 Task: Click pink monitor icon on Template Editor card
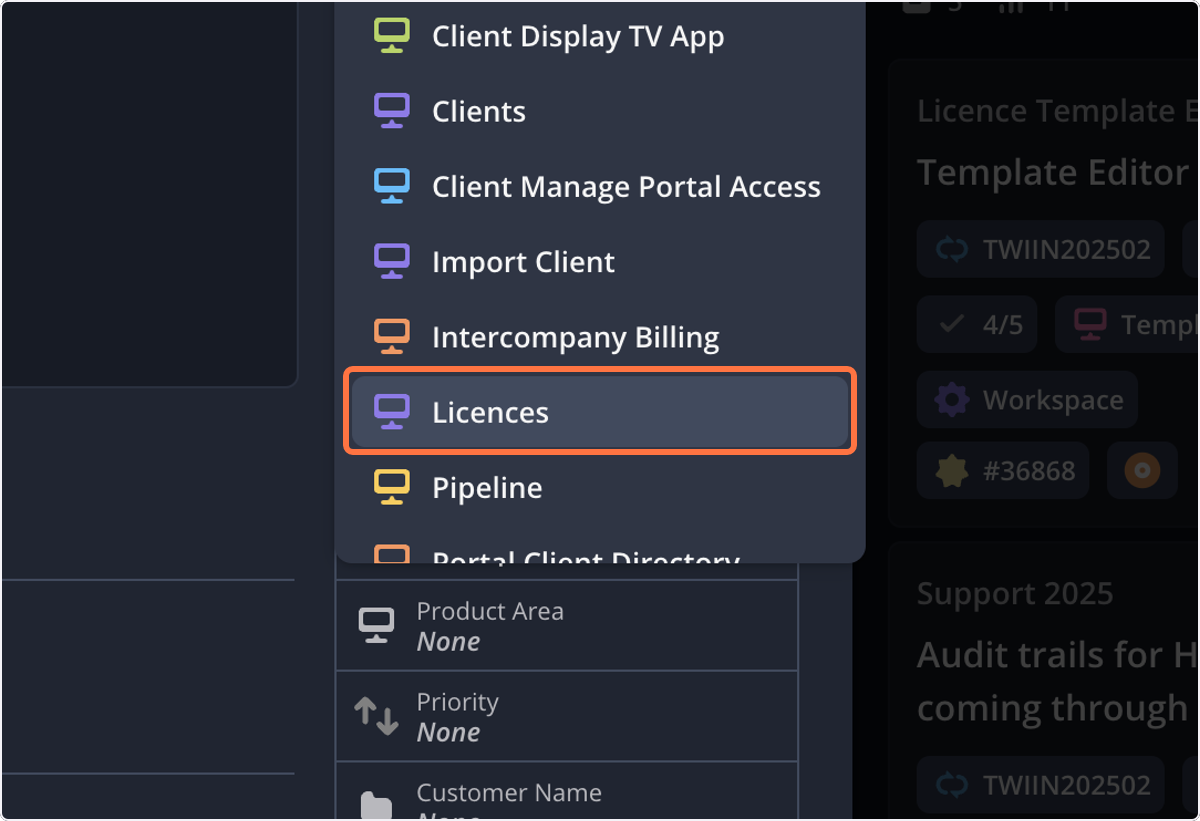tap(1090, 325)
